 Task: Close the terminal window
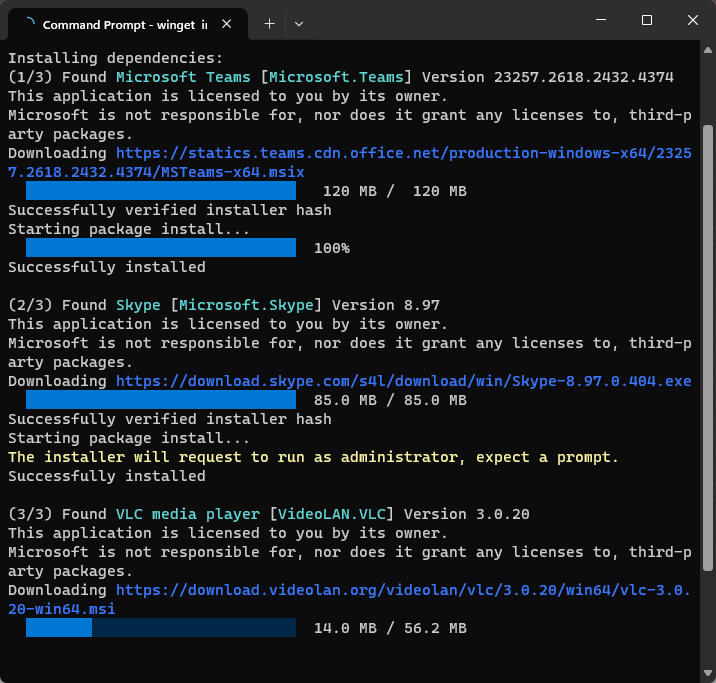pos(692,21)
